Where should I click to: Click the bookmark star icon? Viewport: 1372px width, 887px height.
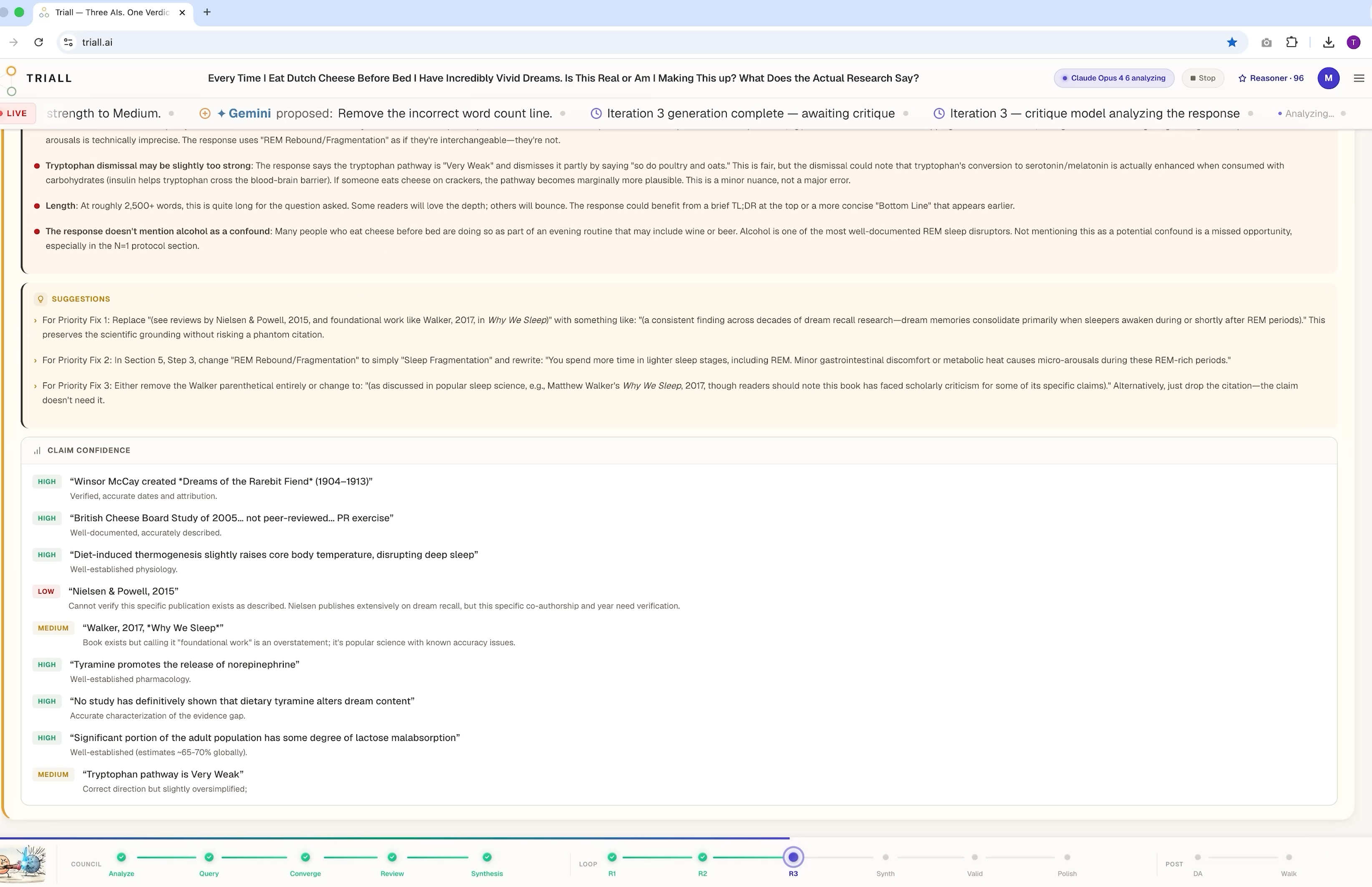point(1231,42)
